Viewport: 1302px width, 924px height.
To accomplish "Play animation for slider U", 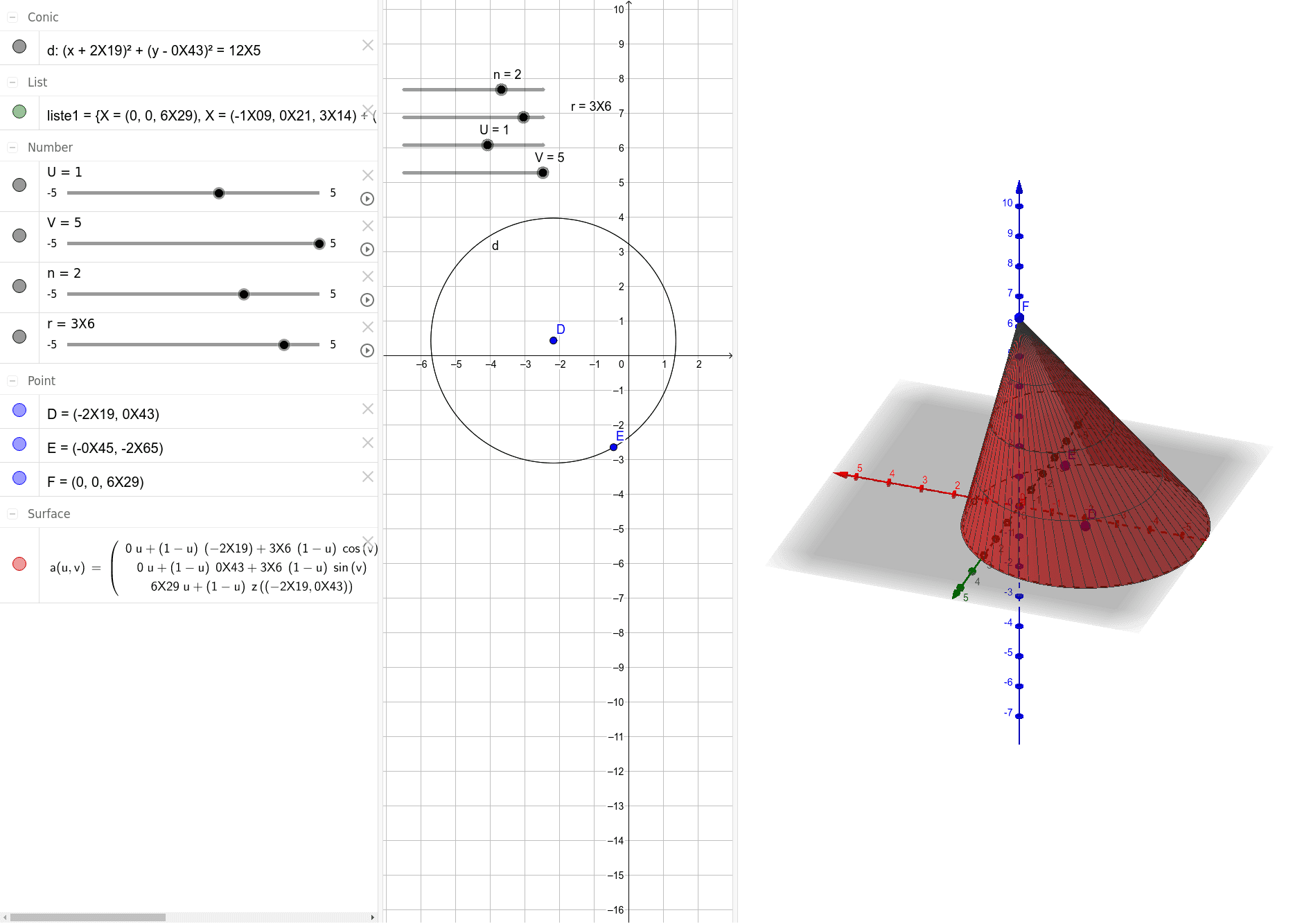I will click(367, 199).
